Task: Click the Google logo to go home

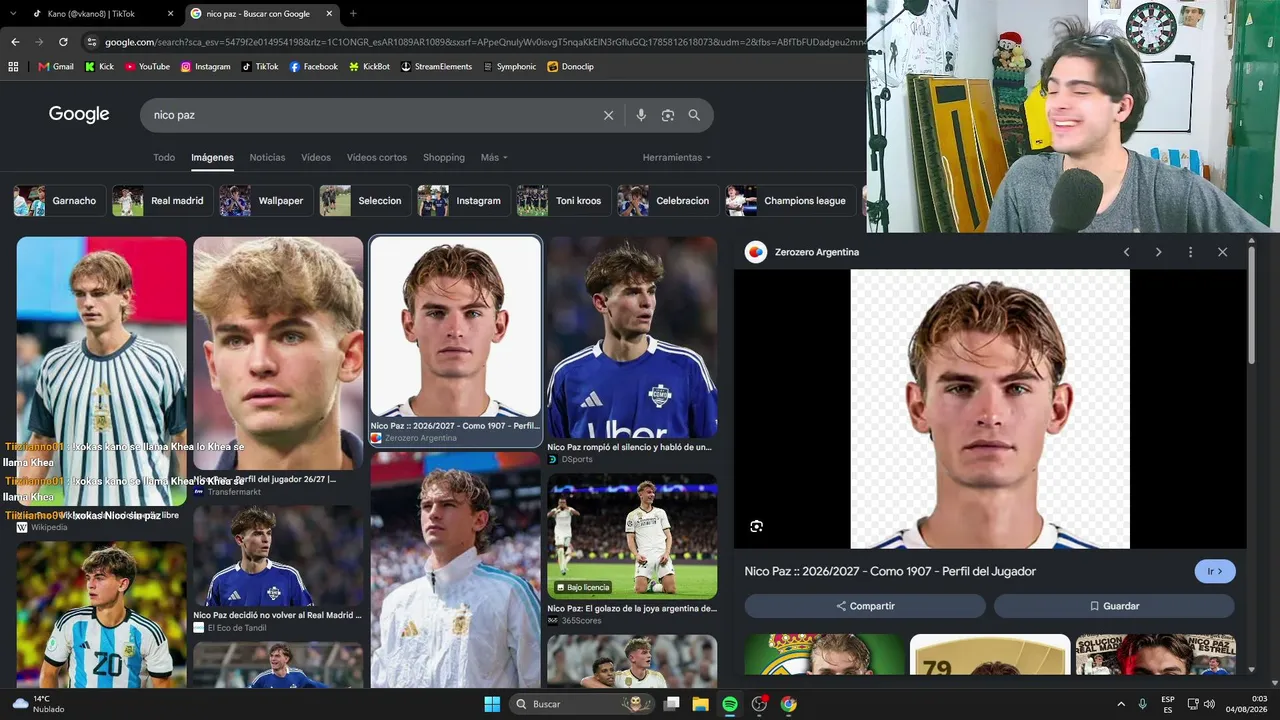Action: [79, 114]
